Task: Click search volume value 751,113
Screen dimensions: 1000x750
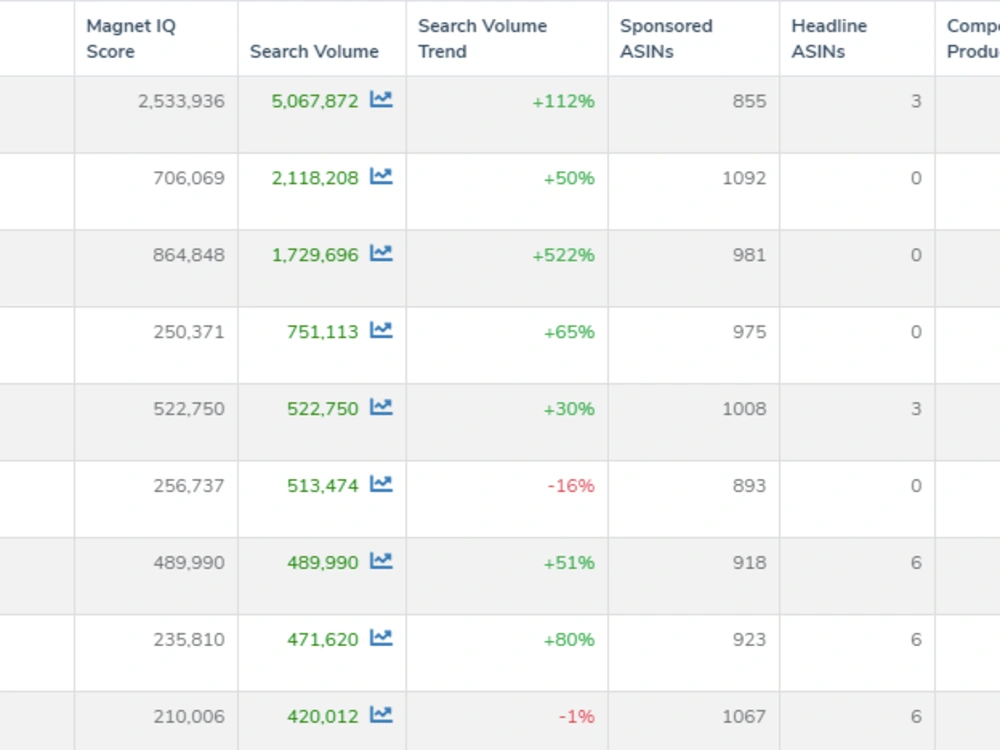Action: 323,332
